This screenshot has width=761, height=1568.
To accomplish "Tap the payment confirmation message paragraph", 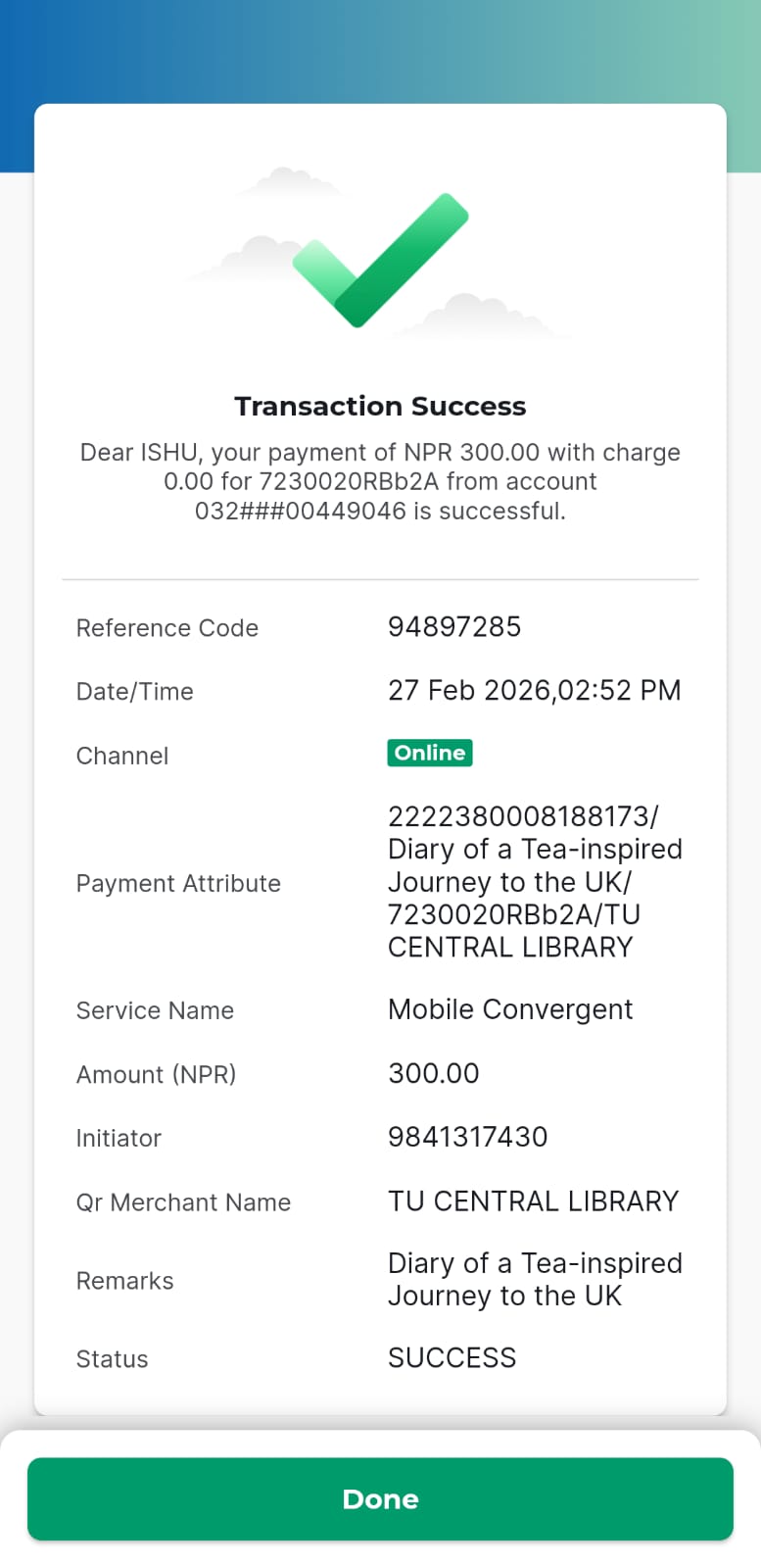I will coord(380,481).
